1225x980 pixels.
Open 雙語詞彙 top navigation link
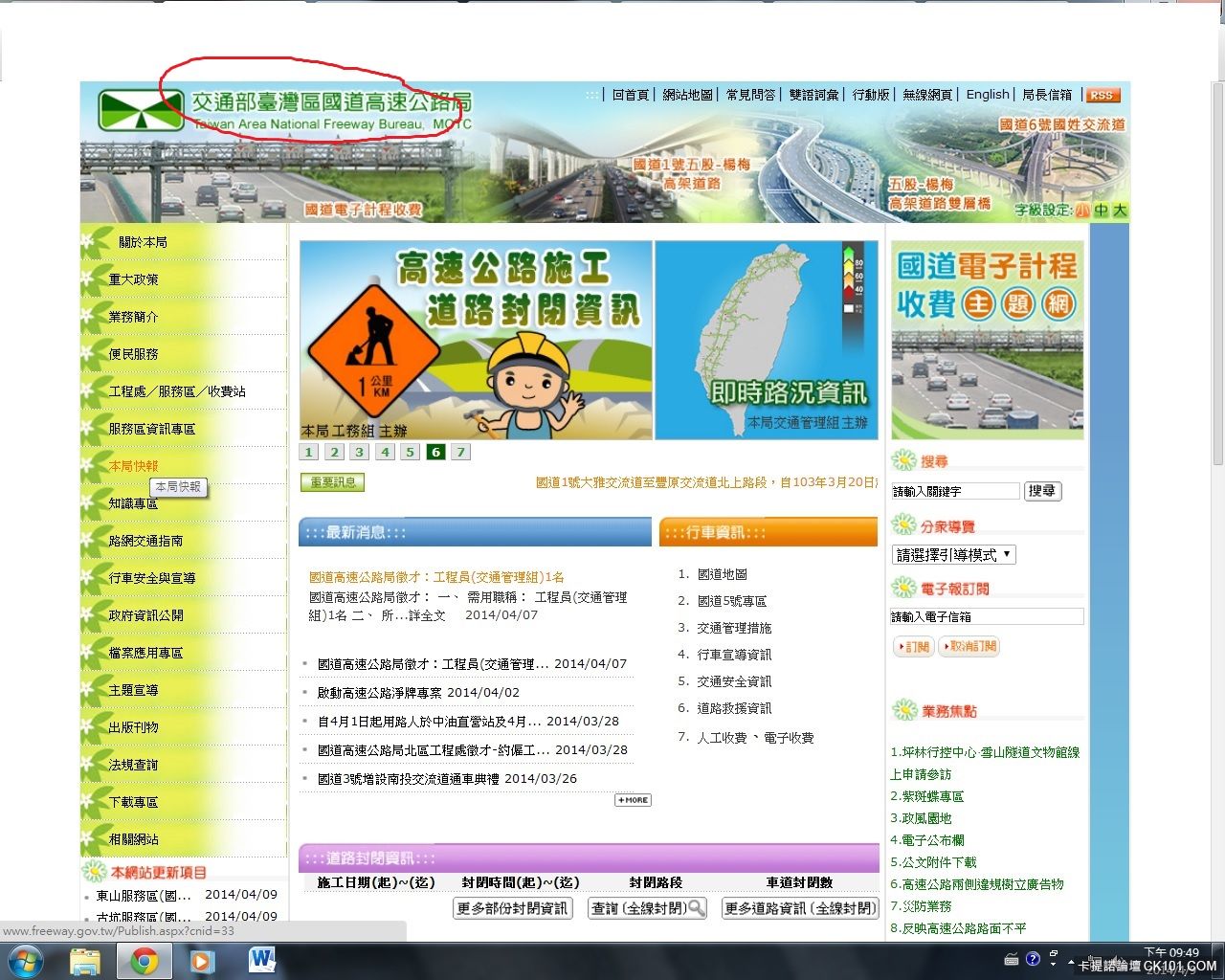813,95
